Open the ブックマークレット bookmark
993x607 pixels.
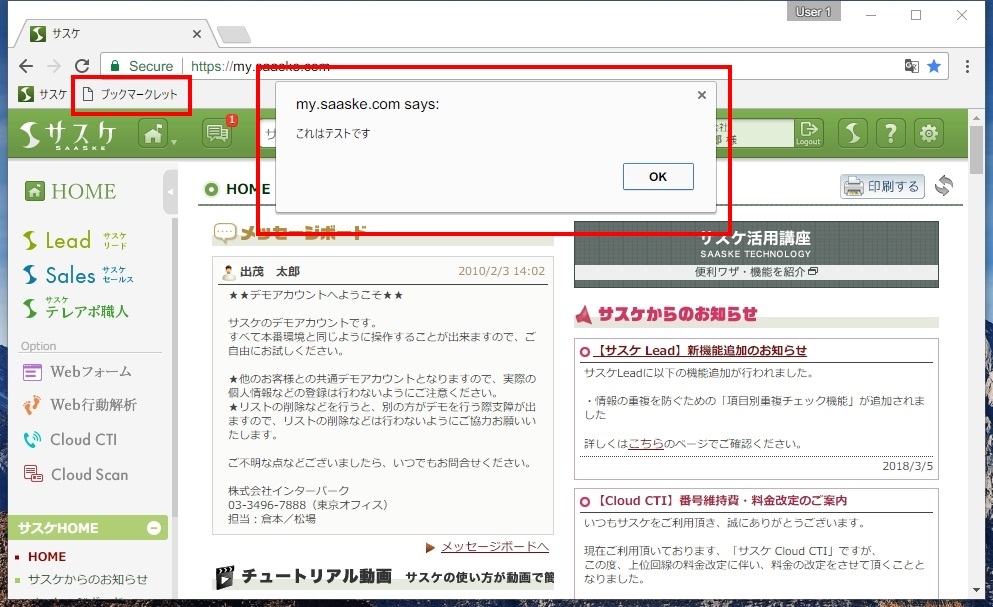pyautogui.click(x=131, y=94)
